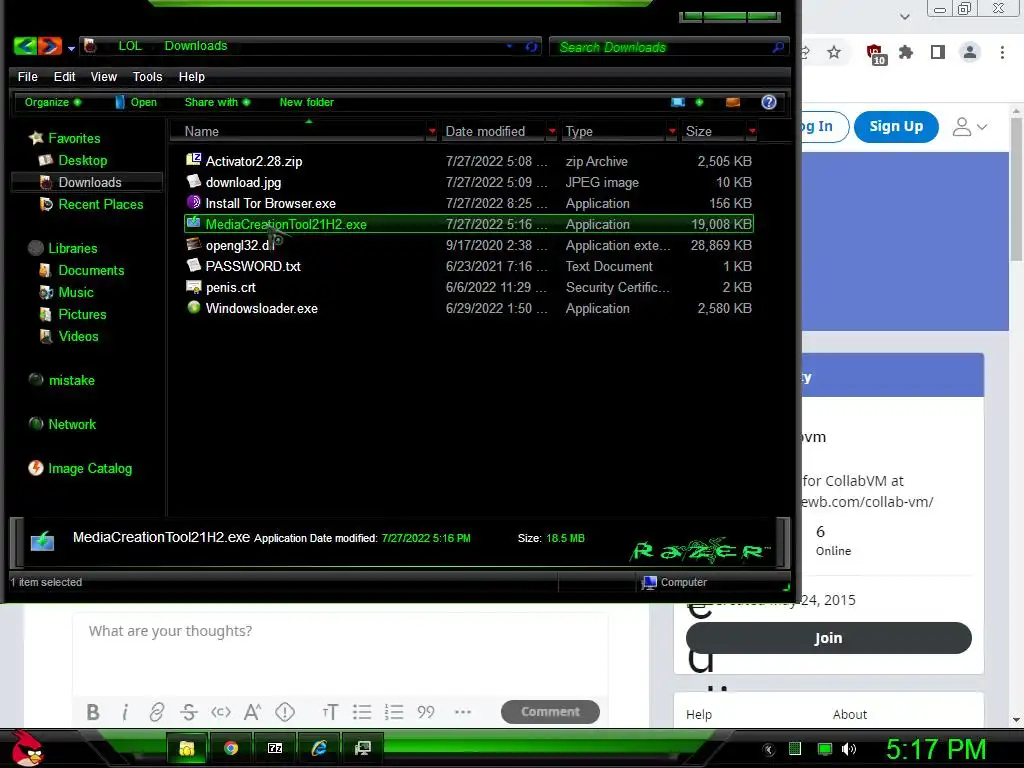Screen dimensions: 1024x768
Task: Open the Chrome three-dot menu
Action: 1002,52
